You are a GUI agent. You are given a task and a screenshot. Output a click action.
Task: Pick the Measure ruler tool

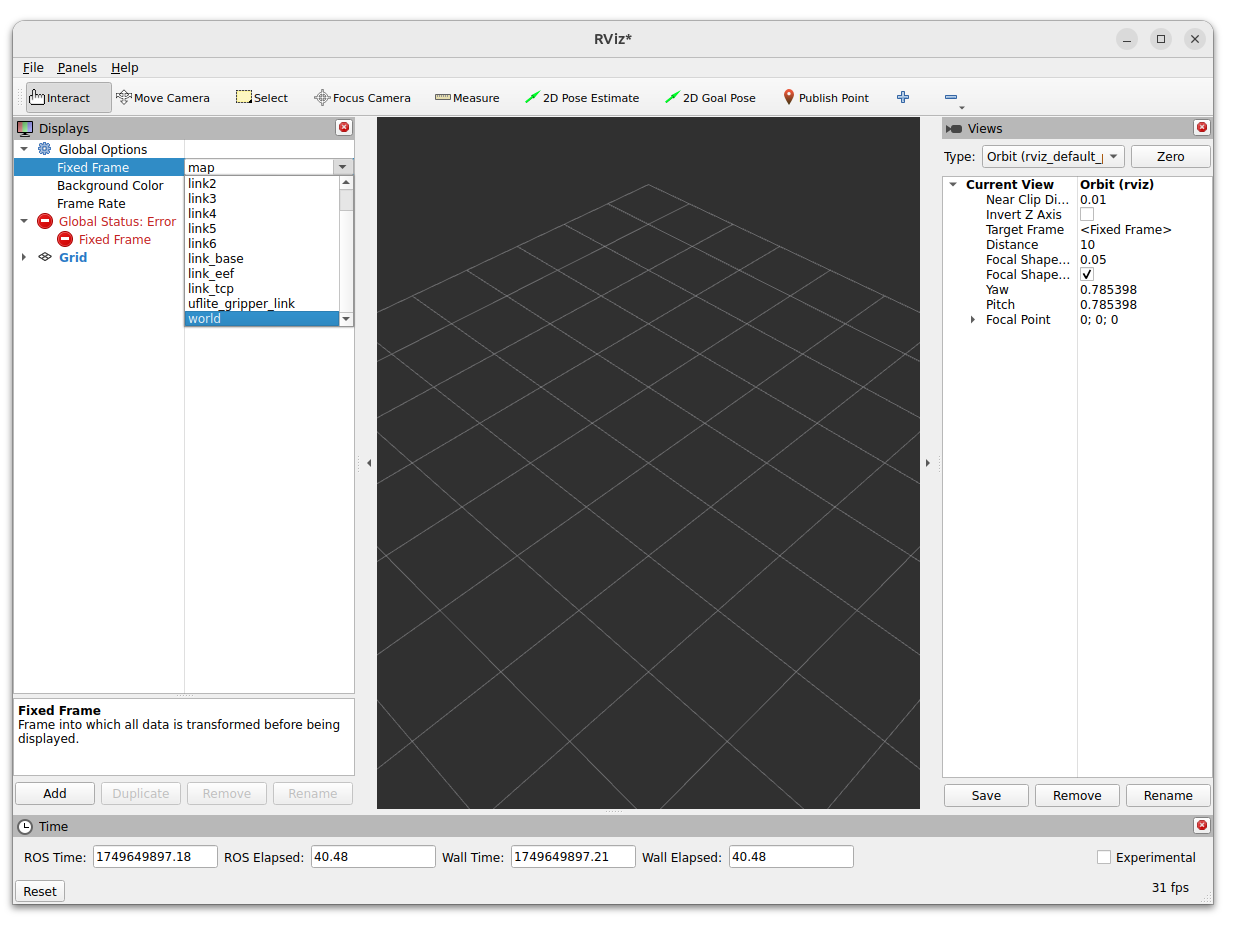[x=467, y=98]
